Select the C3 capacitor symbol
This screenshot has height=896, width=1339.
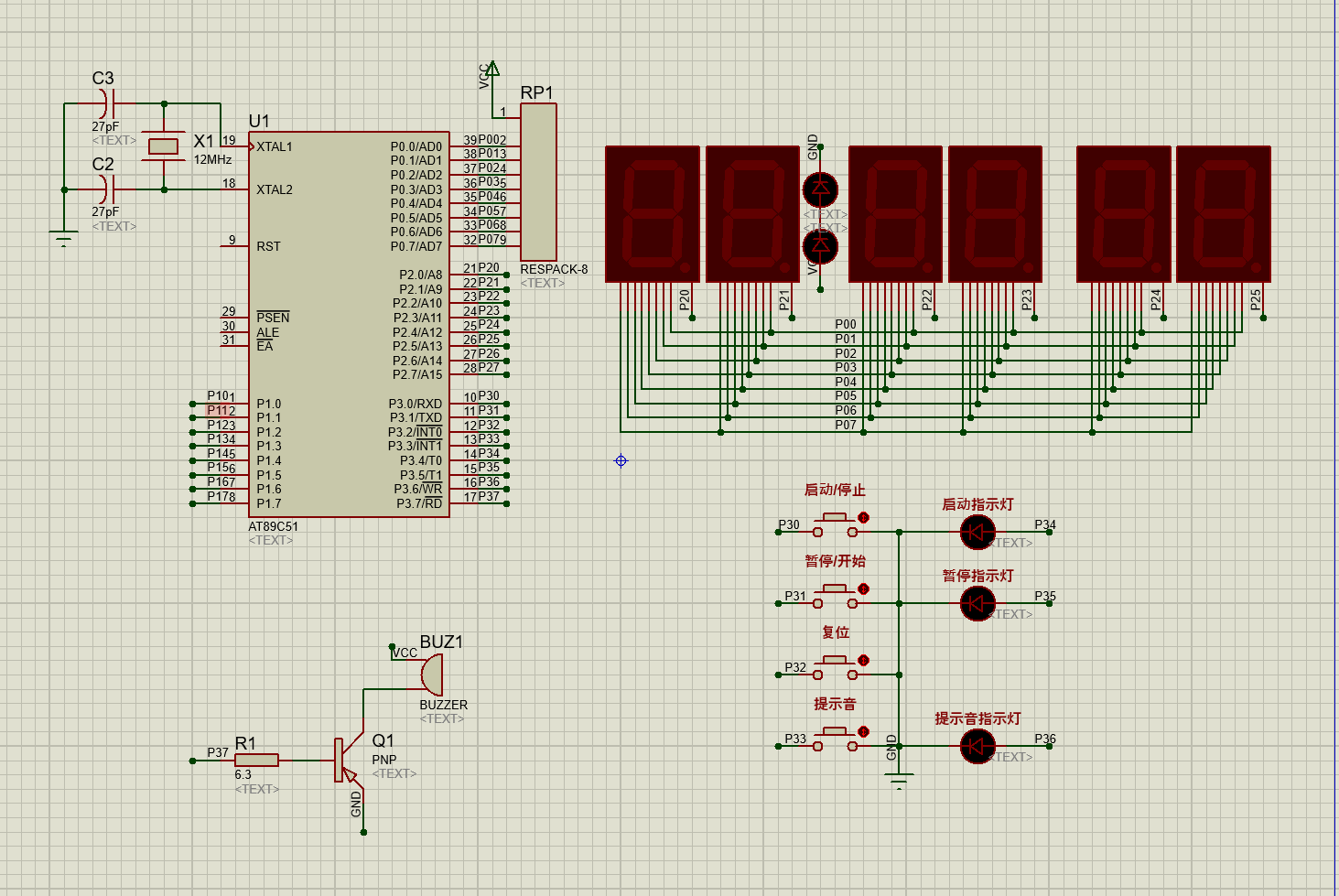[107, 104]
